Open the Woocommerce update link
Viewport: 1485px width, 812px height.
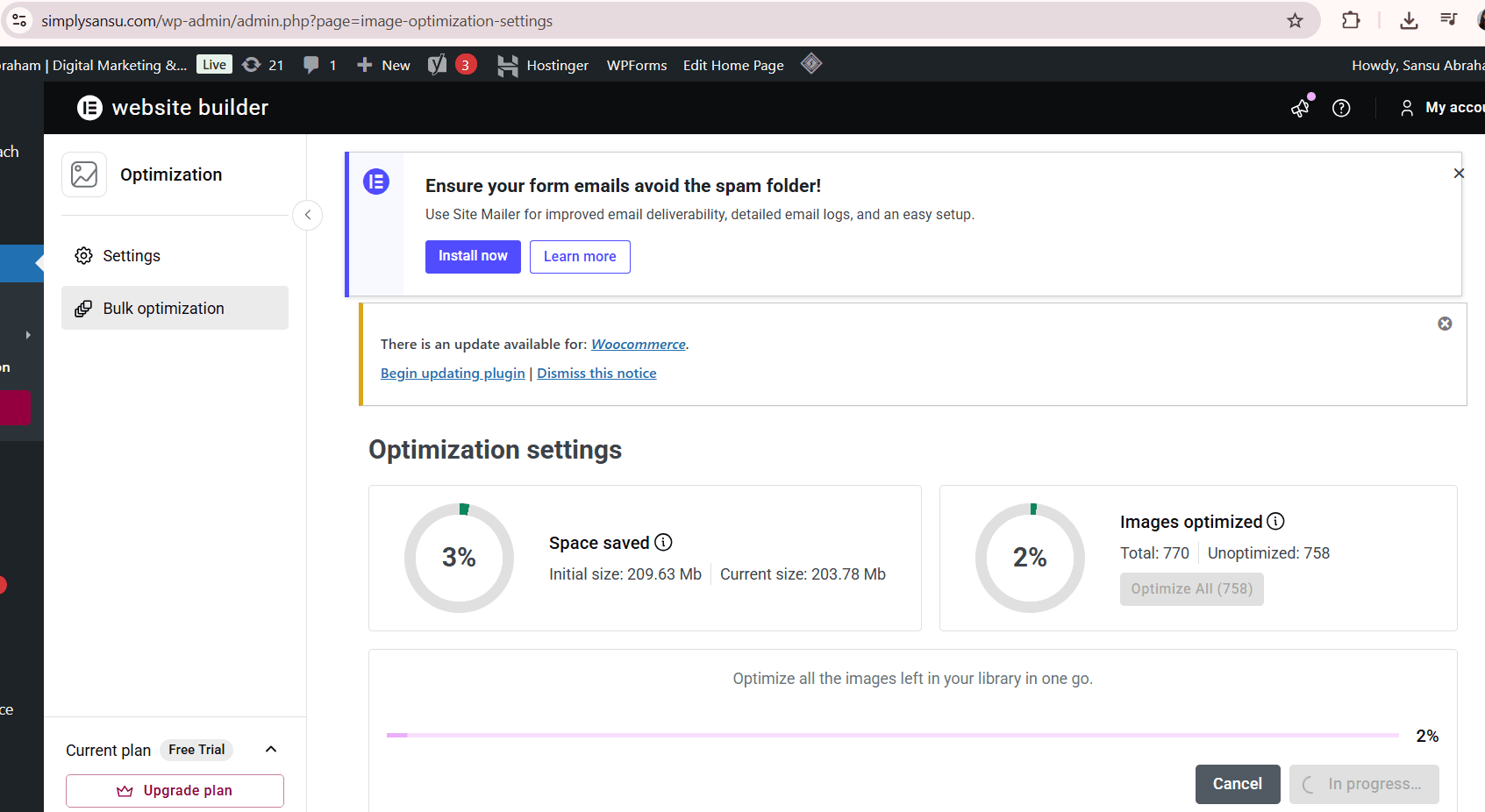[x=639, y=345]
